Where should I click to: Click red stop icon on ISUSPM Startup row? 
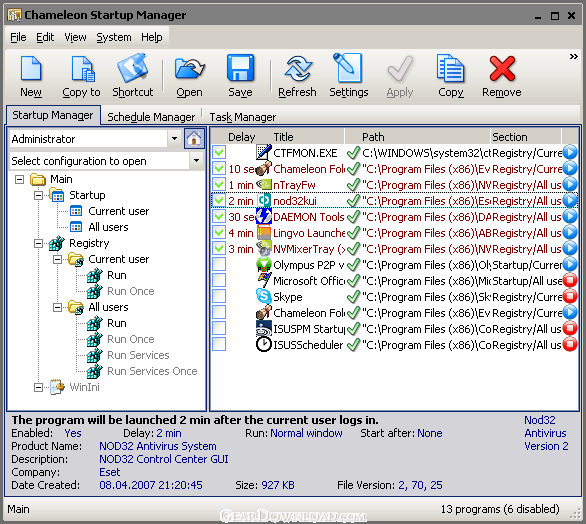click(570, 328)
